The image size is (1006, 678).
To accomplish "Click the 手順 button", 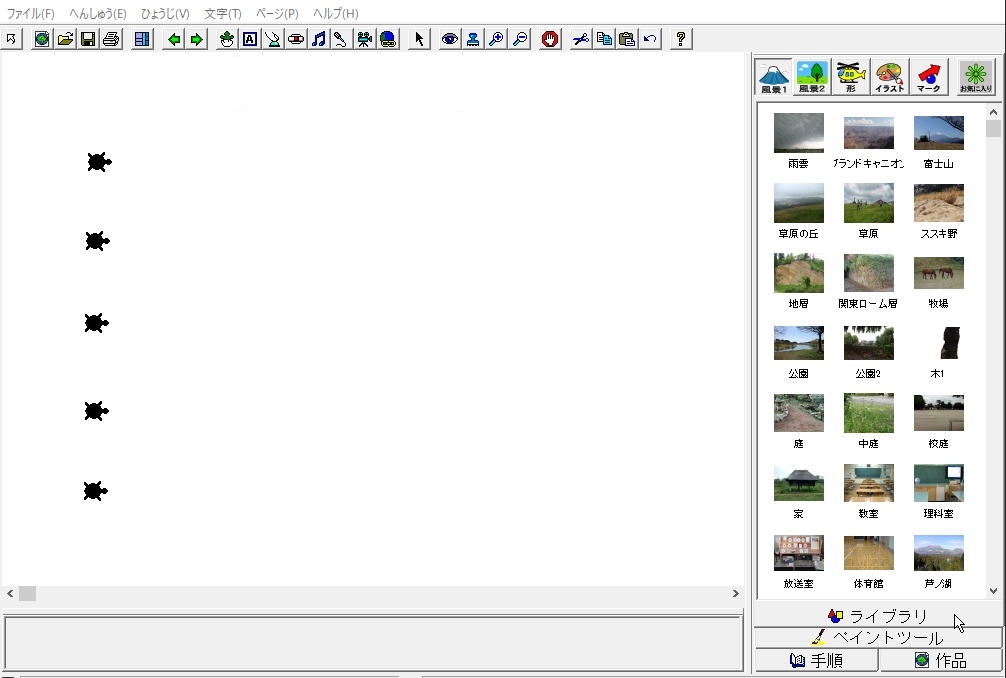I will (x=816, y=660).
